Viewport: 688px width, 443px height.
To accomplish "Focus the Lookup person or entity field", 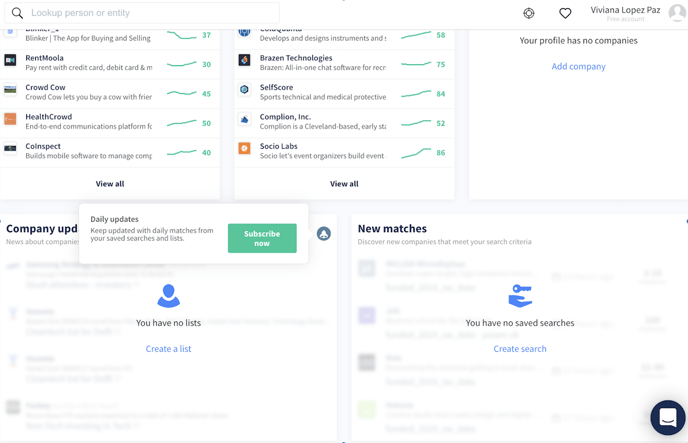I will click(x=142, y=13).
